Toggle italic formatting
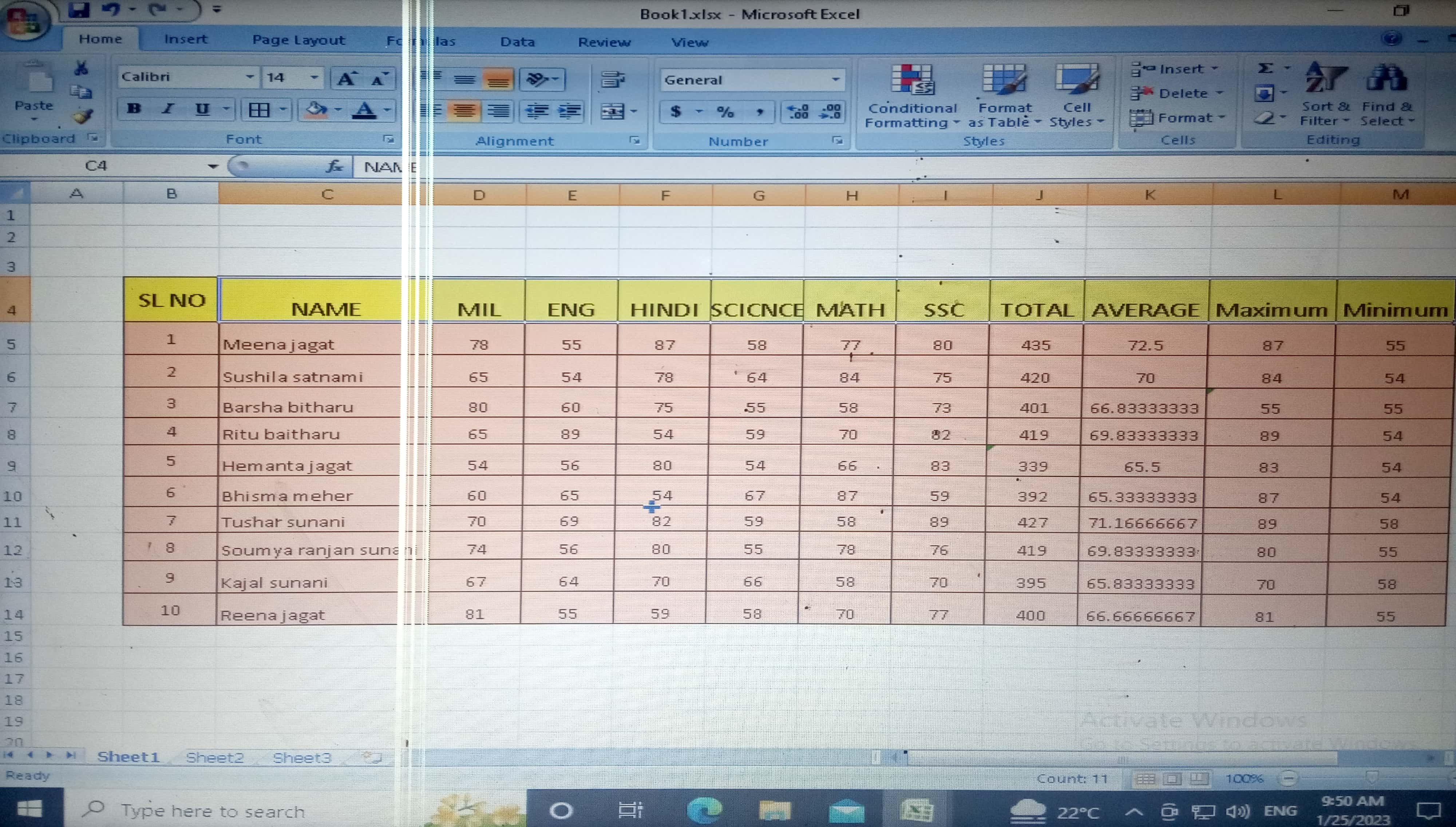This screenshot has height=827, width=1456. 168,108
